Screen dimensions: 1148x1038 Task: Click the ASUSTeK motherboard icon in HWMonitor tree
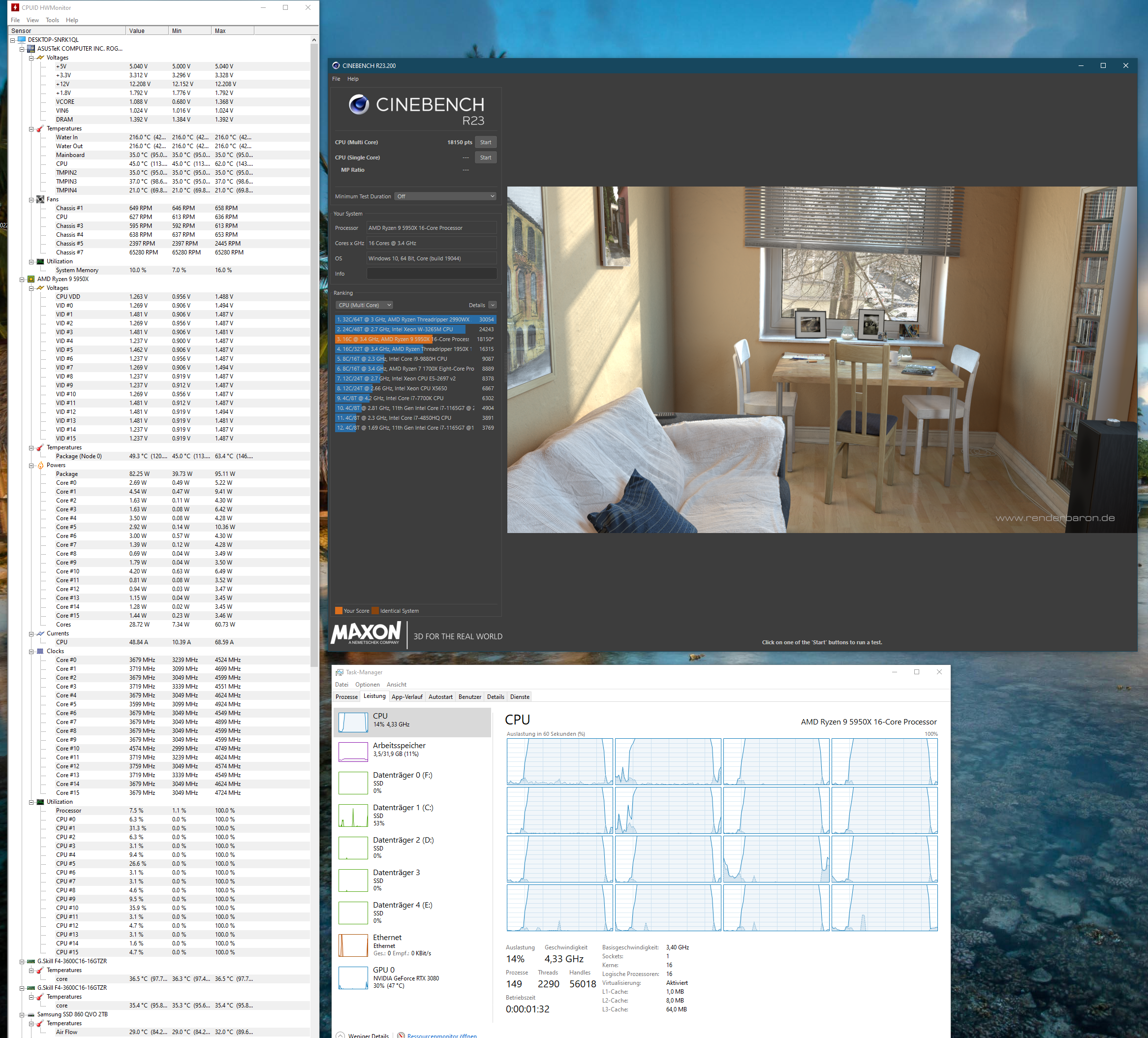(x=31, y=48)
